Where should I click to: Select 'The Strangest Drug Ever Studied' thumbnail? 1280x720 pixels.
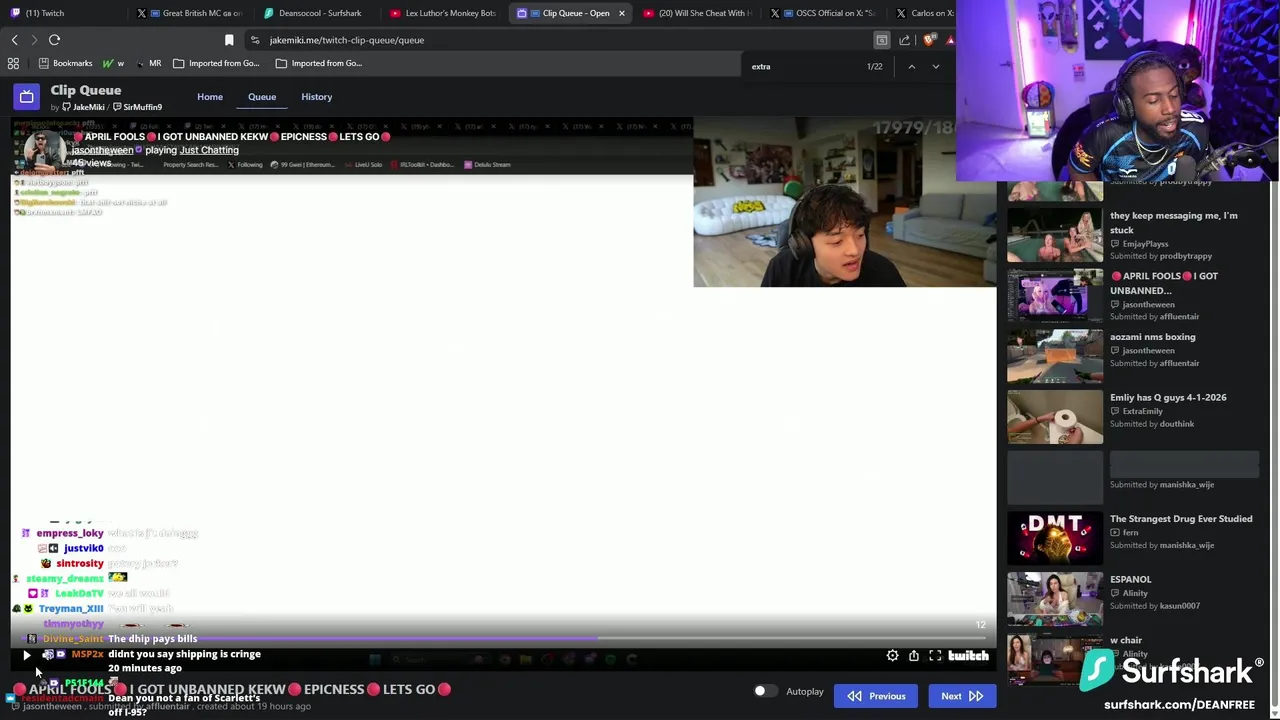coord(1055,538)
